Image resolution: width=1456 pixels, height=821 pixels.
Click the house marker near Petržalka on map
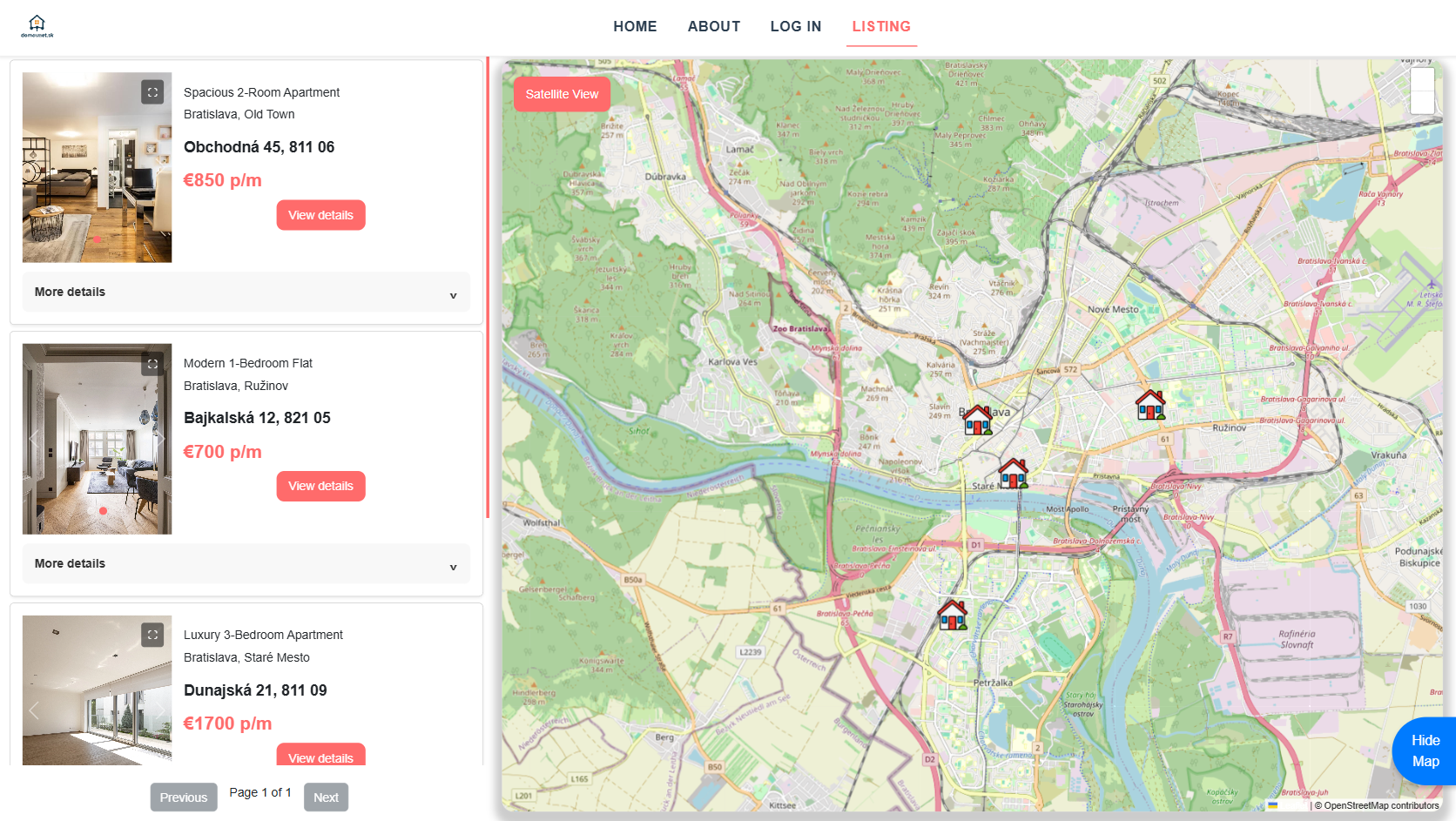tap(952, 615)
